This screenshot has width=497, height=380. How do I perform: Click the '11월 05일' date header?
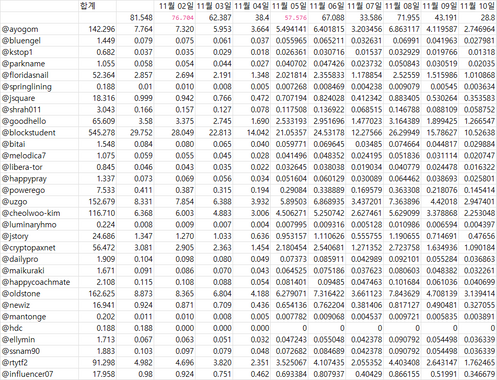(x=289, y=6)
